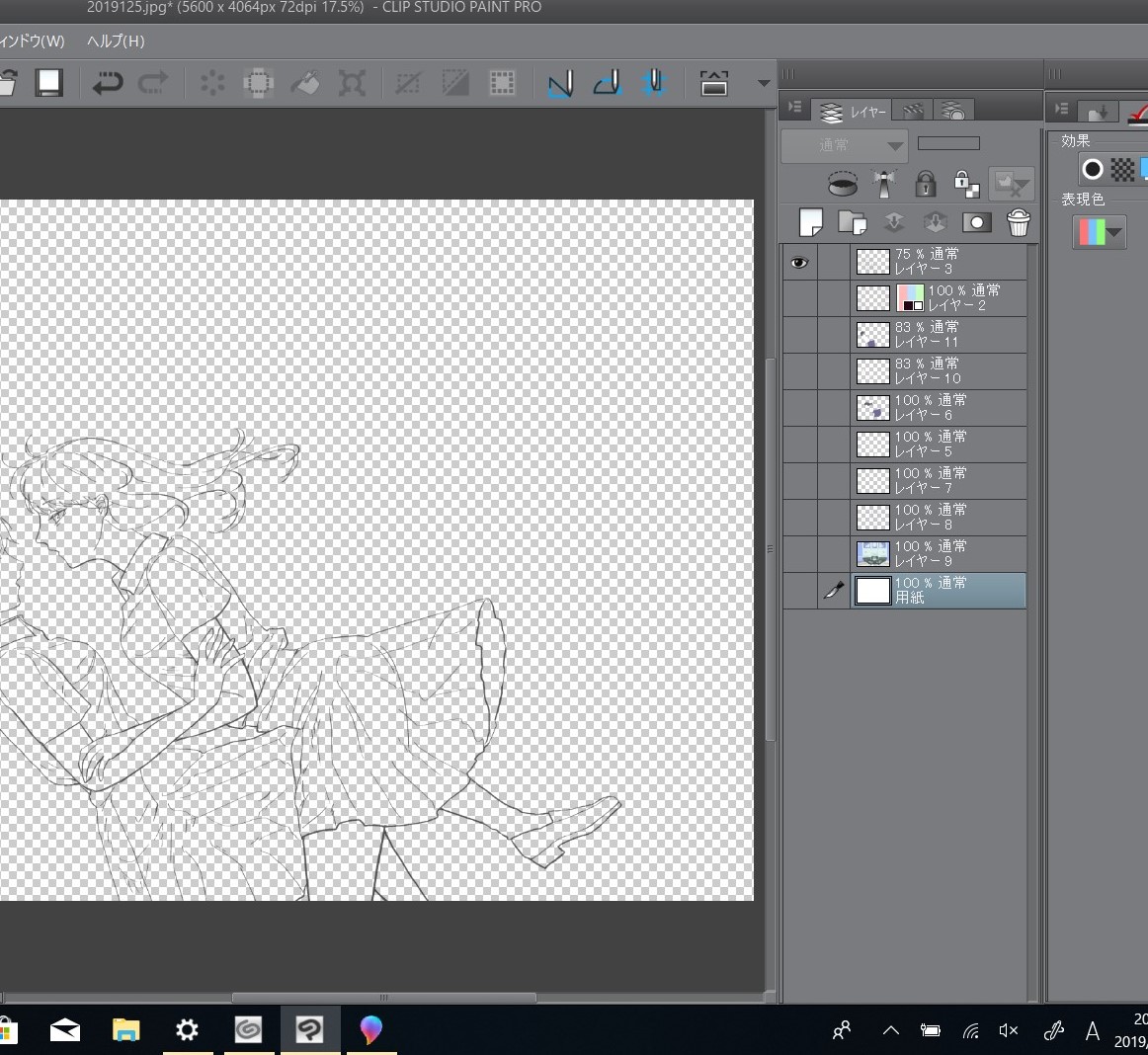Undo the last action
The image size is (1148, 1055).
107,83
